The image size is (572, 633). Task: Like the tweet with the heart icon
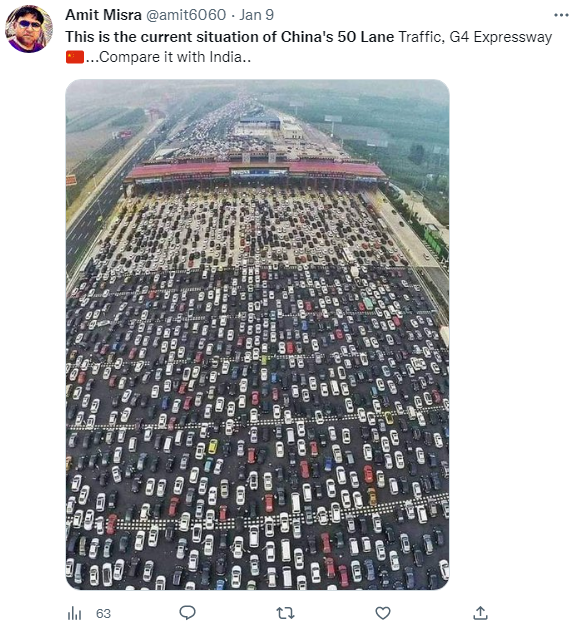[383, 613]
